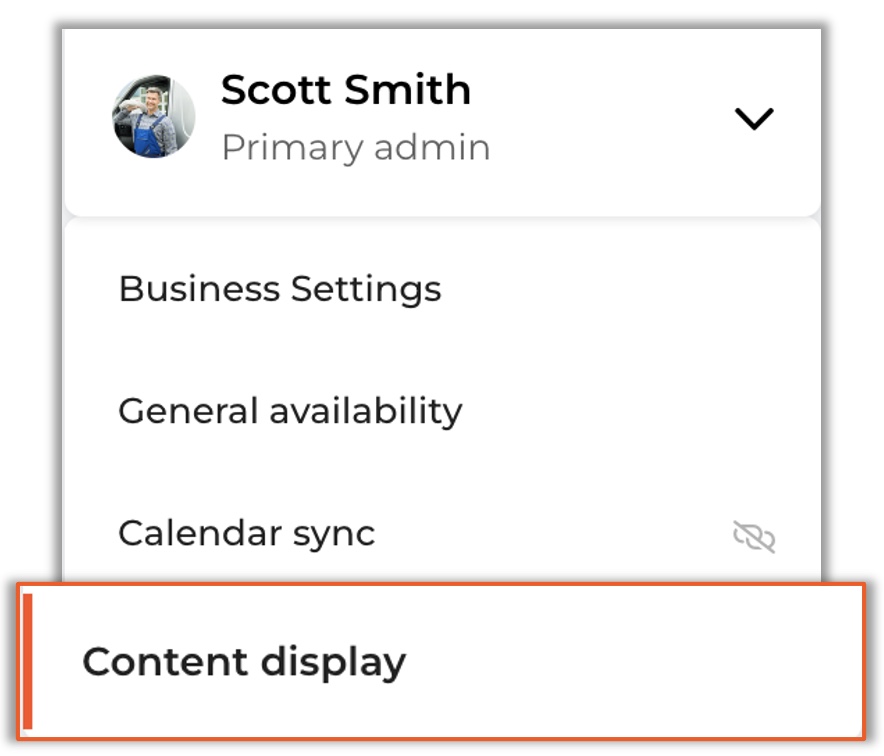Click the orange active marker beside Content display
The image size is (884, 756).
point(27,661)
